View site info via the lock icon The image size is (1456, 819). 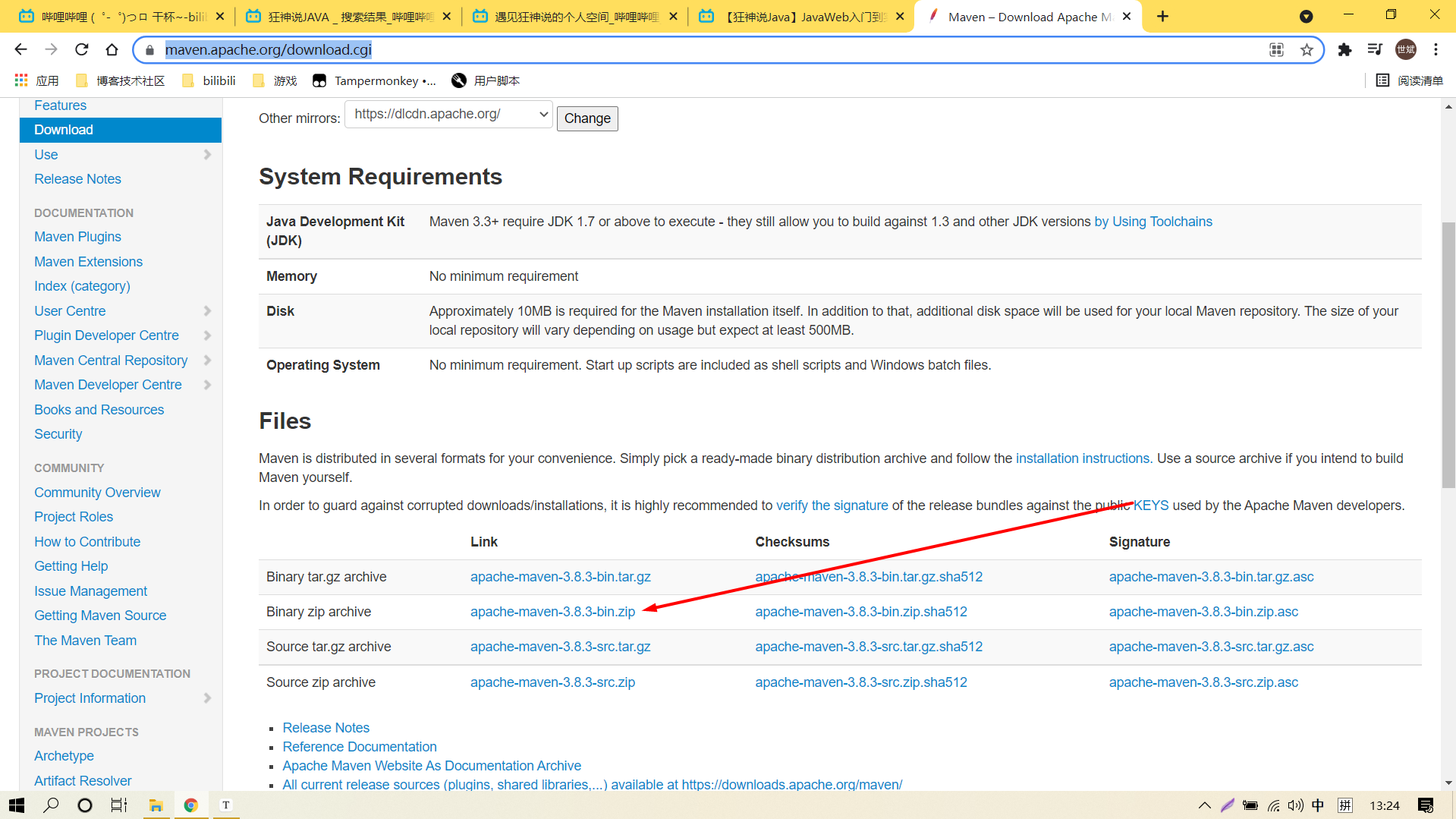click(x=149, y=50)
